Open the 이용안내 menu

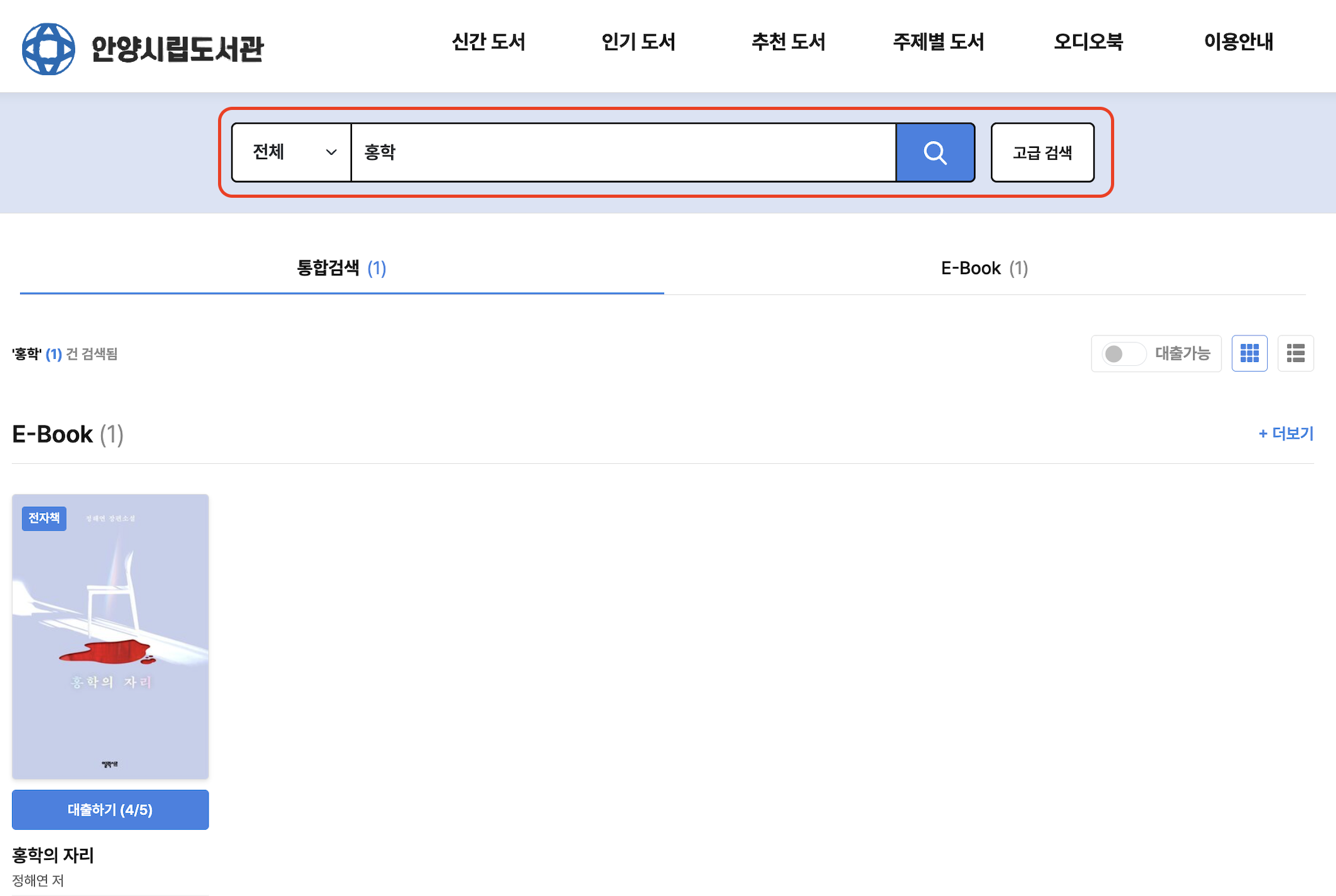(1238, 42)
